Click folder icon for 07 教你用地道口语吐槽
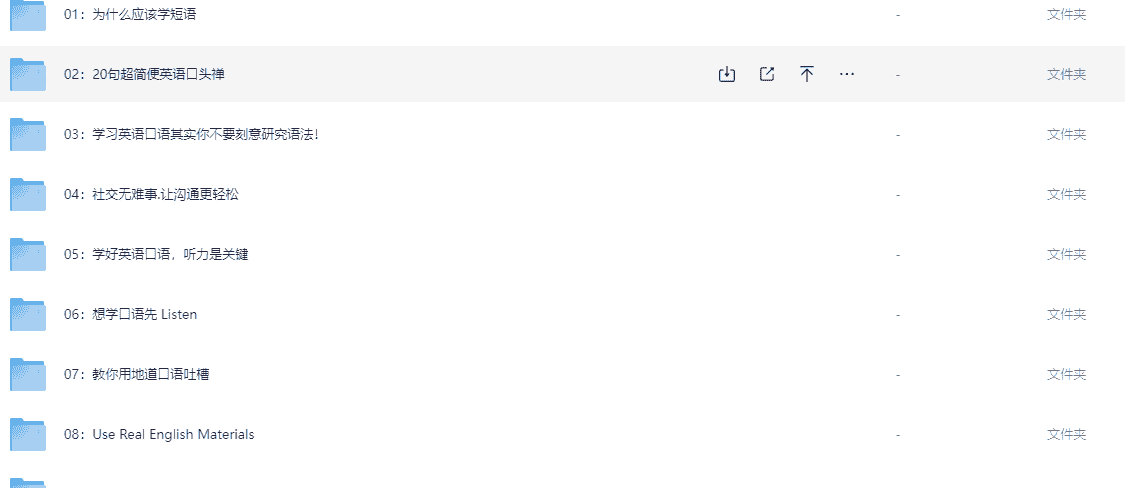This screenshot has width=1125, height=488. point(28,374)
